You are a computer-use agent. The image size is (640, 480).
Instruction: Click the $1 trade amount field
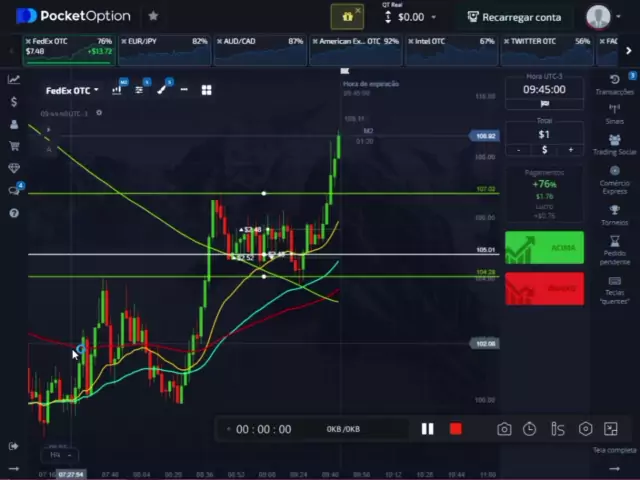544,134
